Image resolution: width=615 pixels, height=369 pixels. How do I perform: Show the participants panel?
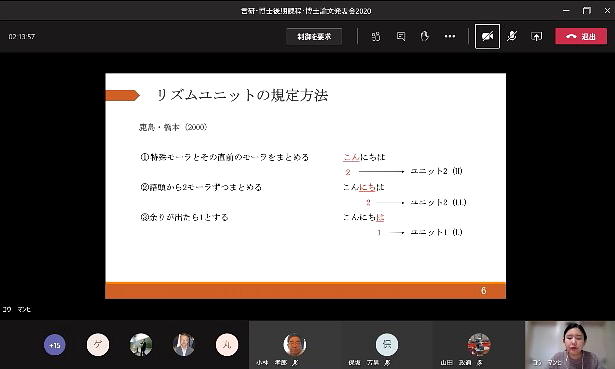(376, 37)
